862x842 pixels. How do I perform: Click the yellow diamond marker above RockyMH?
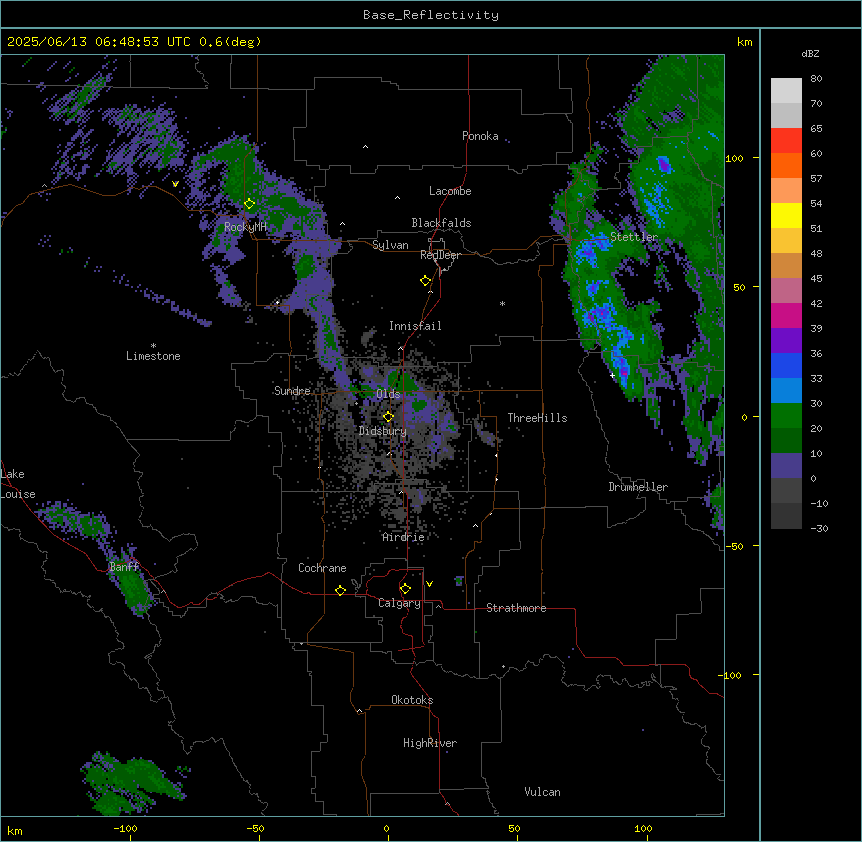pos(249,204)
